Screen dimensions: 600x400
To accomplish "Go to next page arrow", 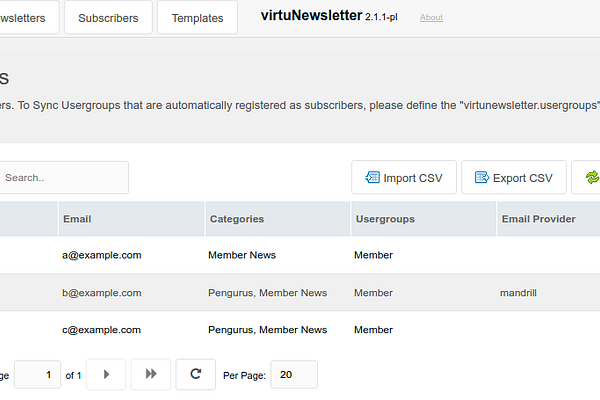I will point(106,374).
